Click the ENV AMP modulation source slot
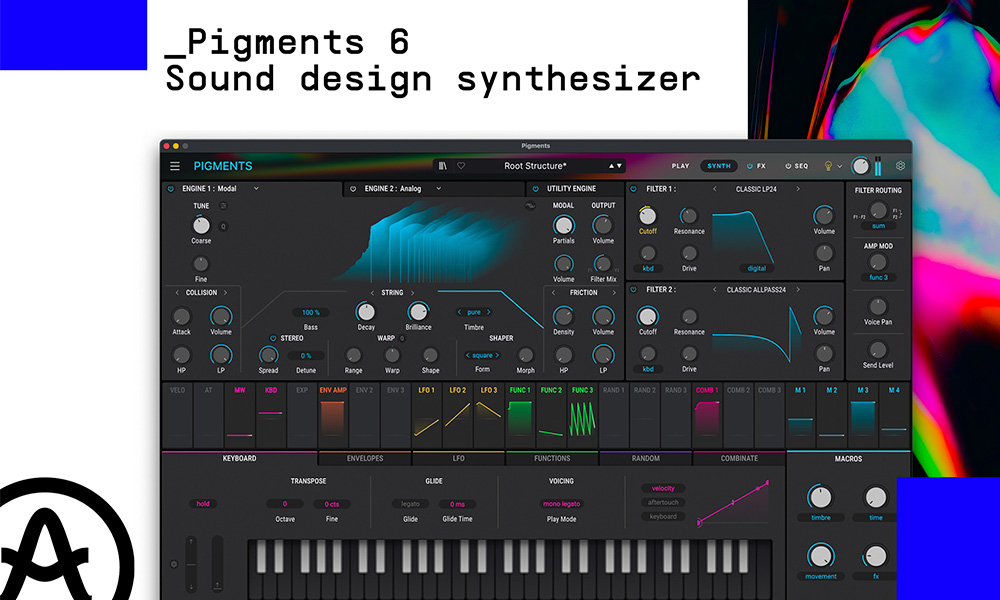Viewport: 1000px width, 600px height. coord(333,416)
